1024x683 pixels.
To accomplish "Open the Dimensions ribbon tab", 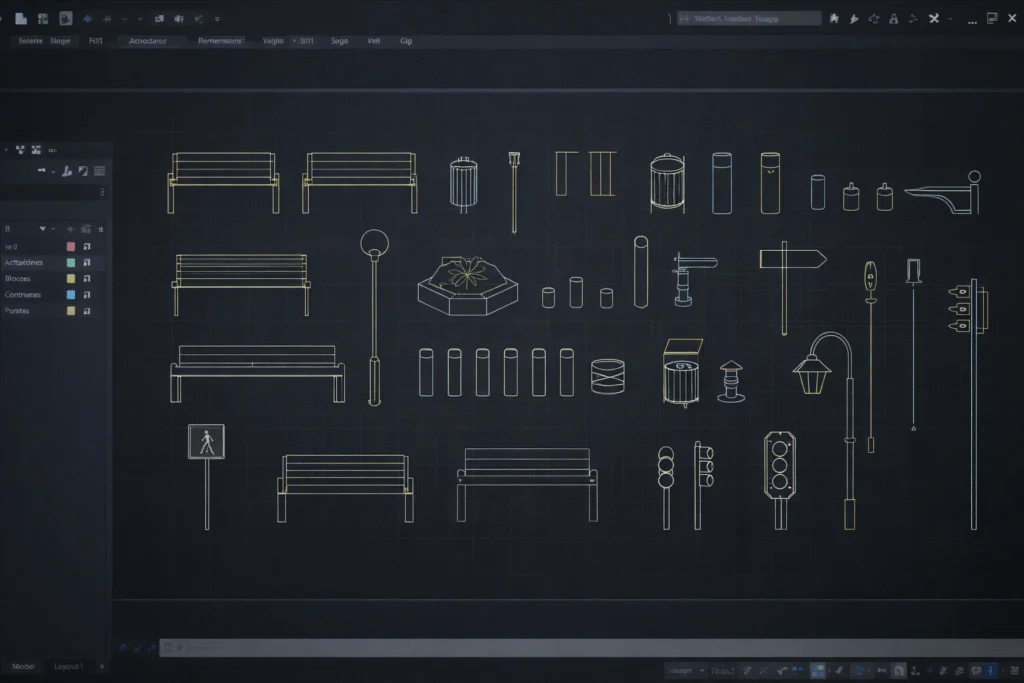I will (x=220, y=40).
